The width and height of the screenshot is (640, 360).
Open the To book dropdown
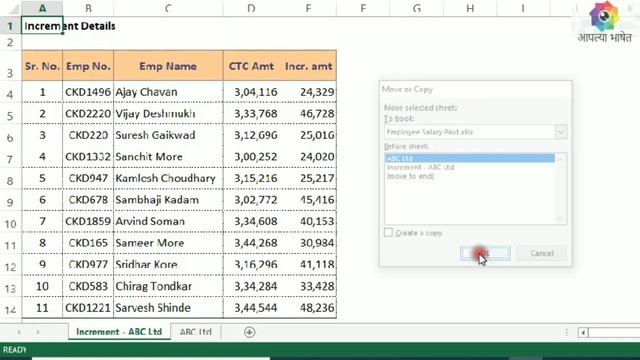pos(561,132)
